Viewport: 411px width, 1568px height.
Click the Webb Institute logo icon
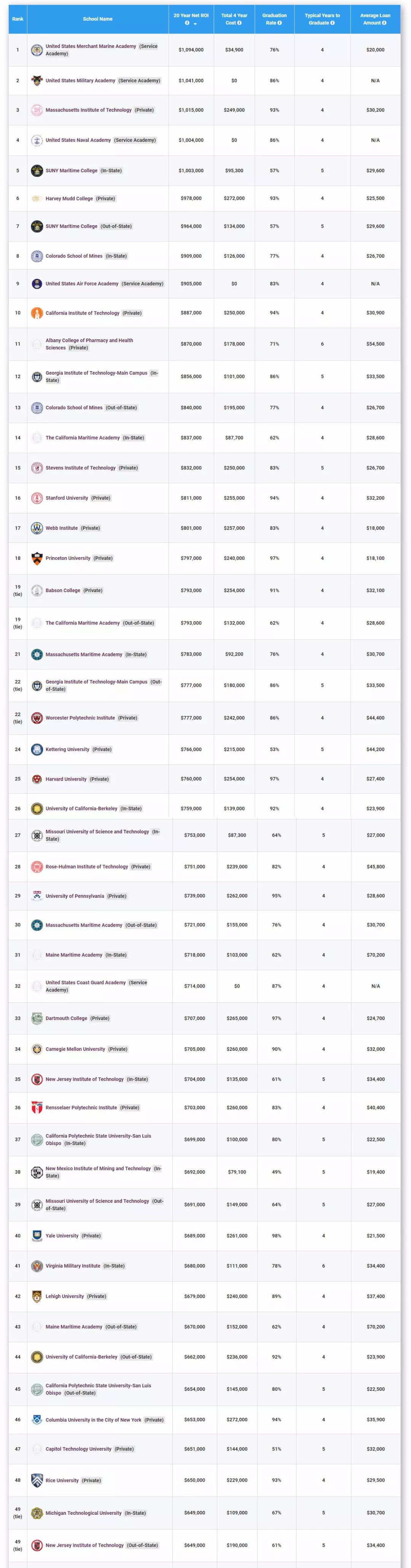[x=37, y=528]
